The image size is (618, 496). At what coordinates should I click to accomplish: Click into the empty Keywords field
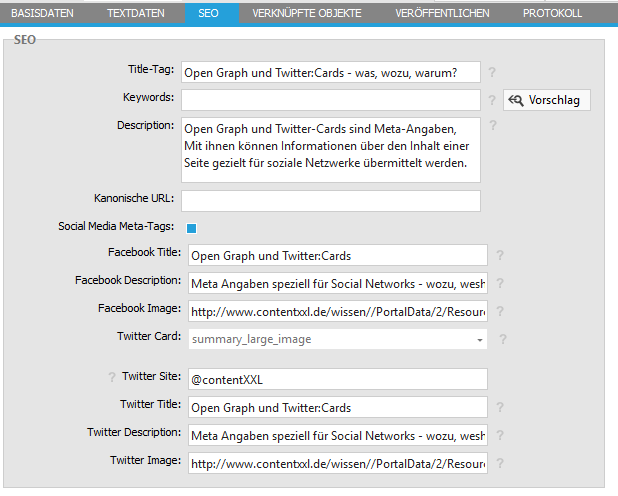331,100
